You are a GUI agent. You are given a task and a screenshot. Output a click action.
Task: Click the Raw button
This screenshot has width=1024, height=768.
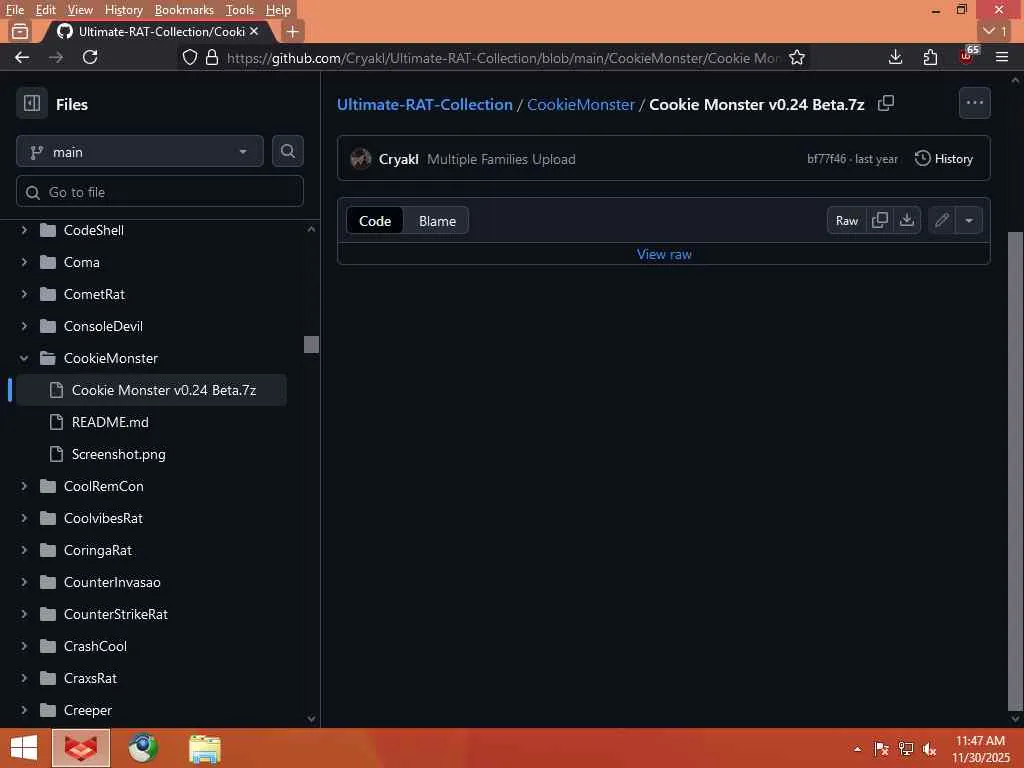[x=847, y=220]
